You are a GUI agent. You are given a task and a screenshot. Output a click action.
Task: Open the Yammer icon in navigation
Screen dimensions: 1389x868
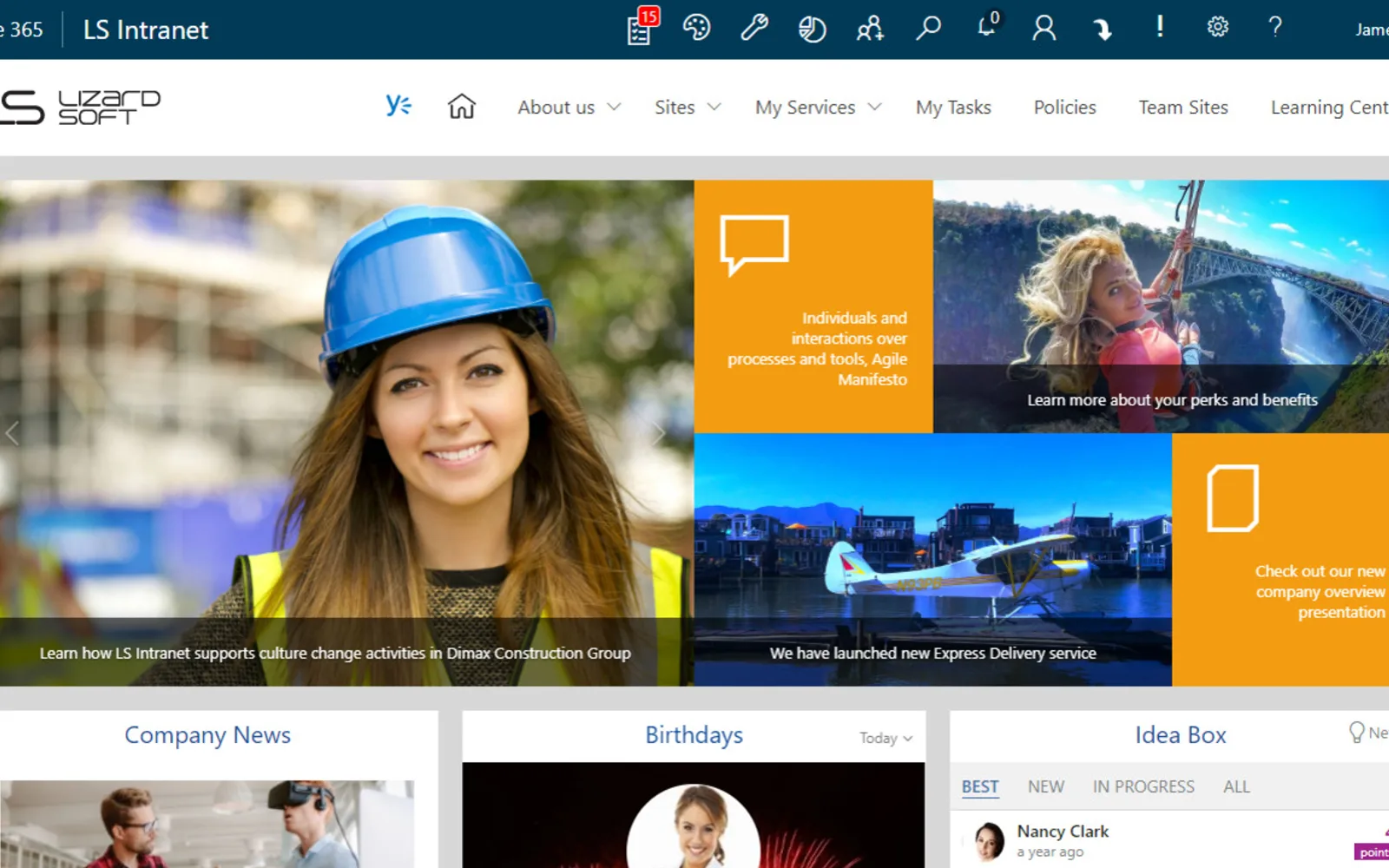398,106
